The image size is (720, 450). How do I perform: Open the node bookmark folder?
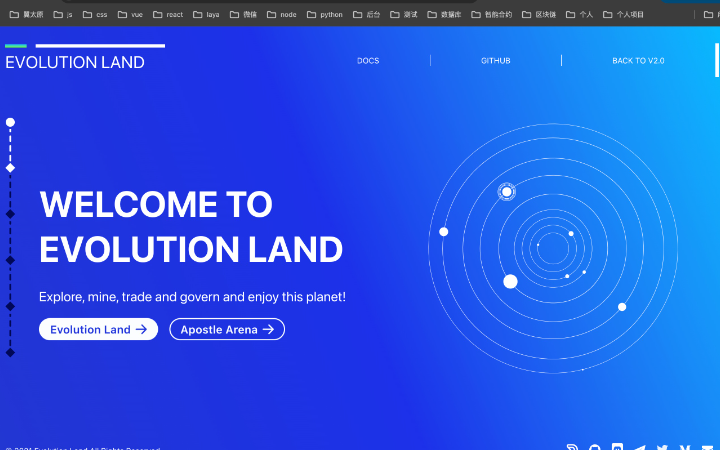coord(281,15)
